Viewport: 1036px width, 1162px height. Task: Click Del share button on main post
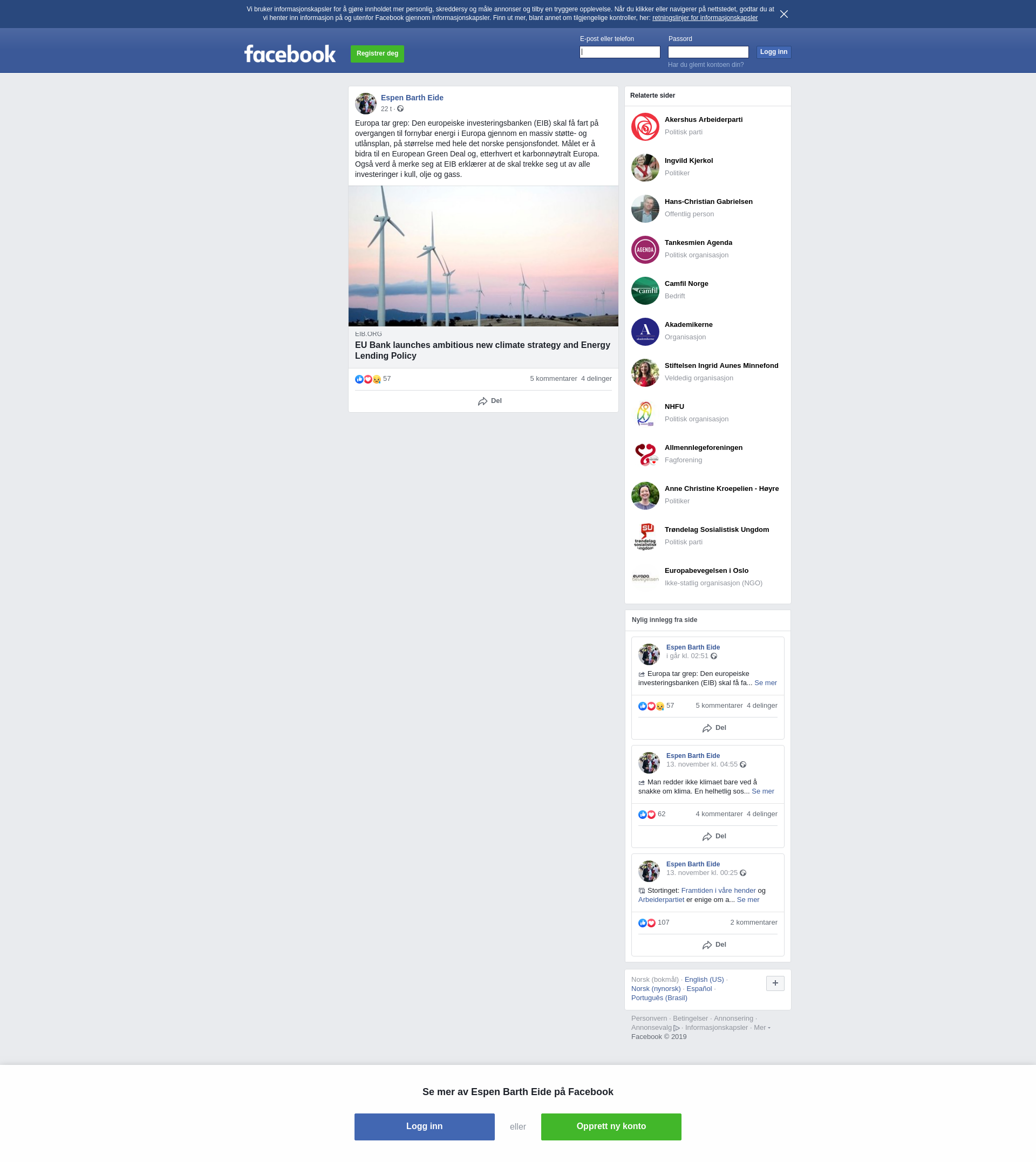click(489, 401)
